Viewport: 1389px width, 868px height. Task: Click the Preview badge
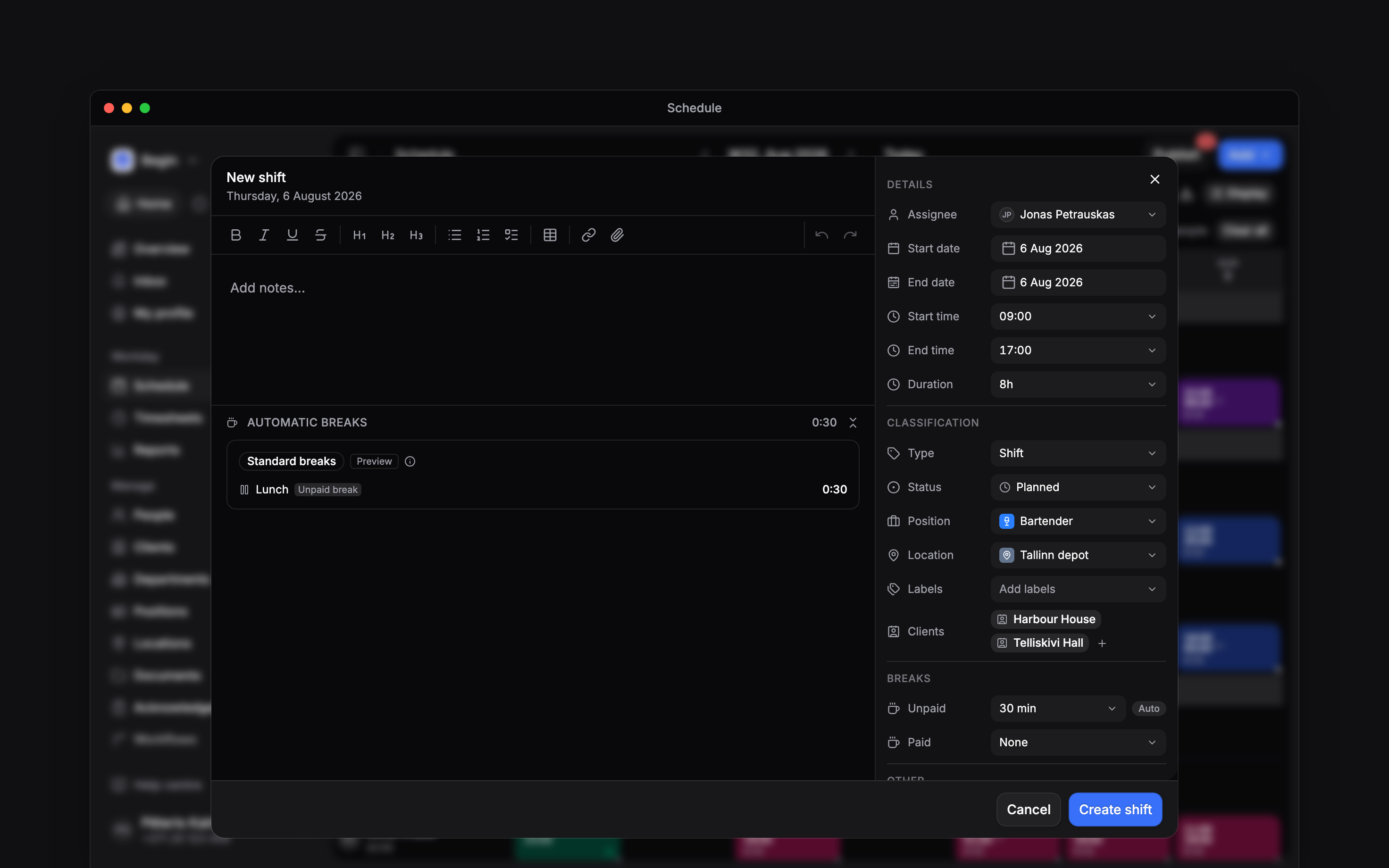tap(374, 461)
